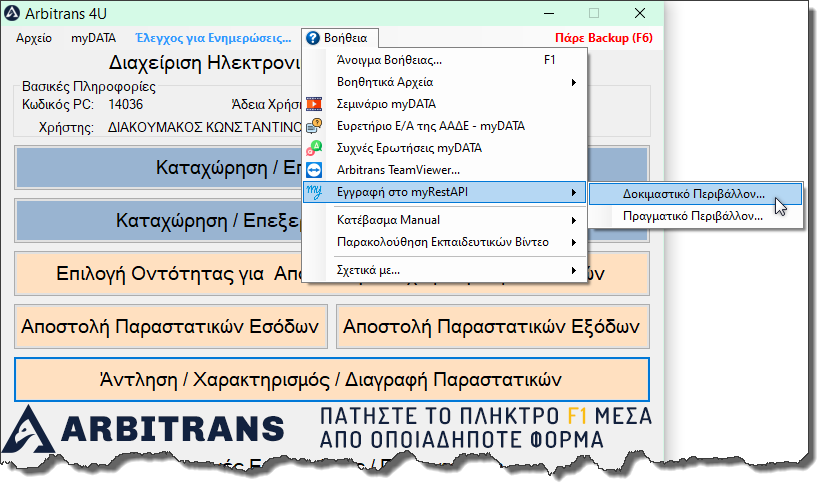817x483 pixels.
Task: Open Σχετικά με... entry
Action: (x=444, y=270)
